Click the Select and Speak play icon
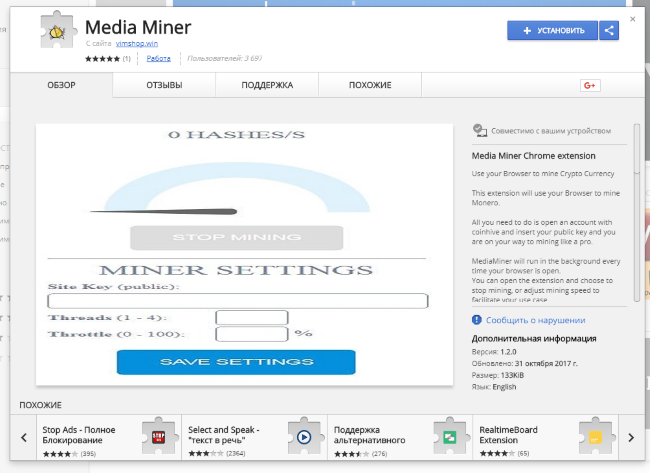This screenshot has width=650, height=473. 303,437
